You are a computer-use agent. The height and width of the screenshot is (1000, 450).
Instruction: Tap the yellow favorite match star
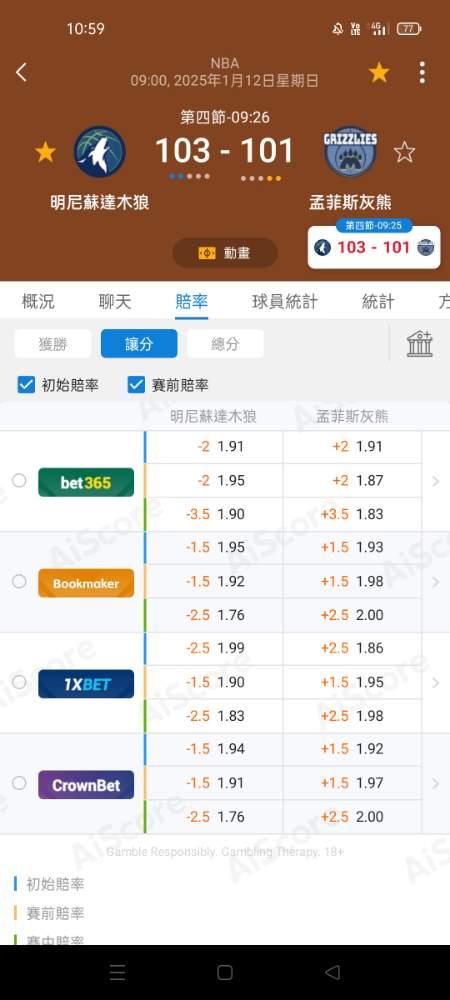tap(379, 73)
